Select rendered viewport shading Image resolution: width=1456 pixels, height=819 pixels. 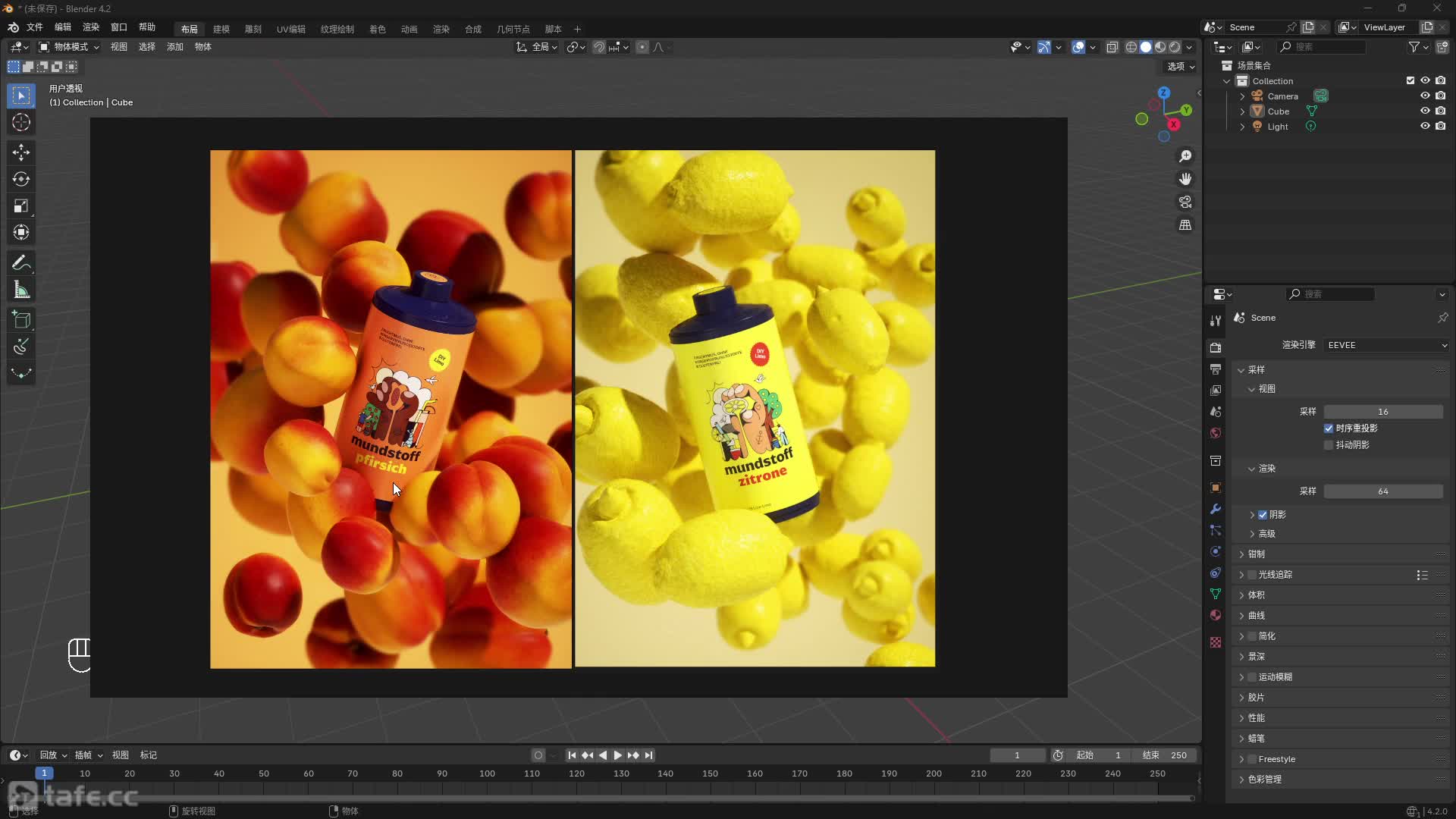[1175, 47]
